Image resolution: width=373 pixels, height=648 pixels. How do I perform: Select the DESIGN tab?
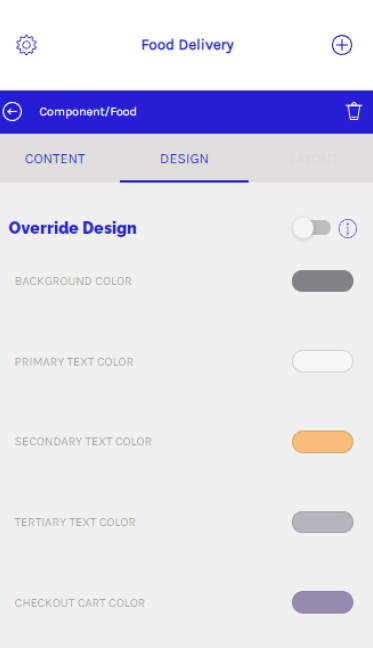(184, 159)
